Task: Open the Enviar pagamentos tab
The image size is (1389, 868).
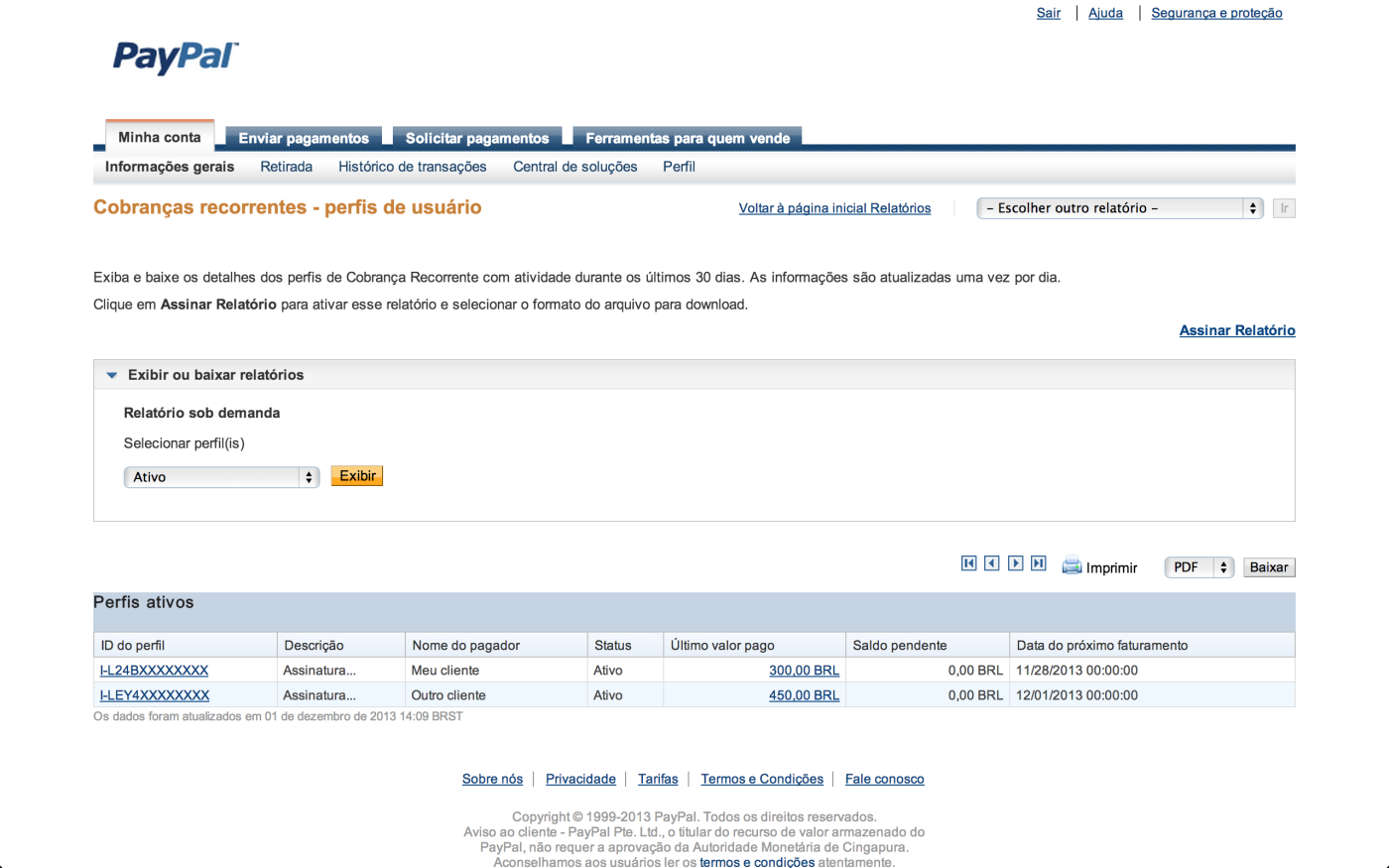Action: [304, 138]
